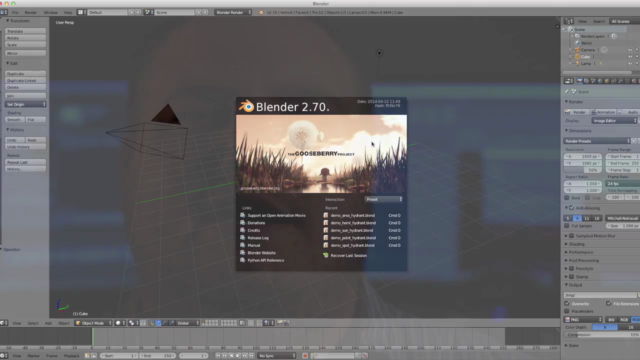
Task: Click the Blender logo in splash header
Action: pos(246,106)
